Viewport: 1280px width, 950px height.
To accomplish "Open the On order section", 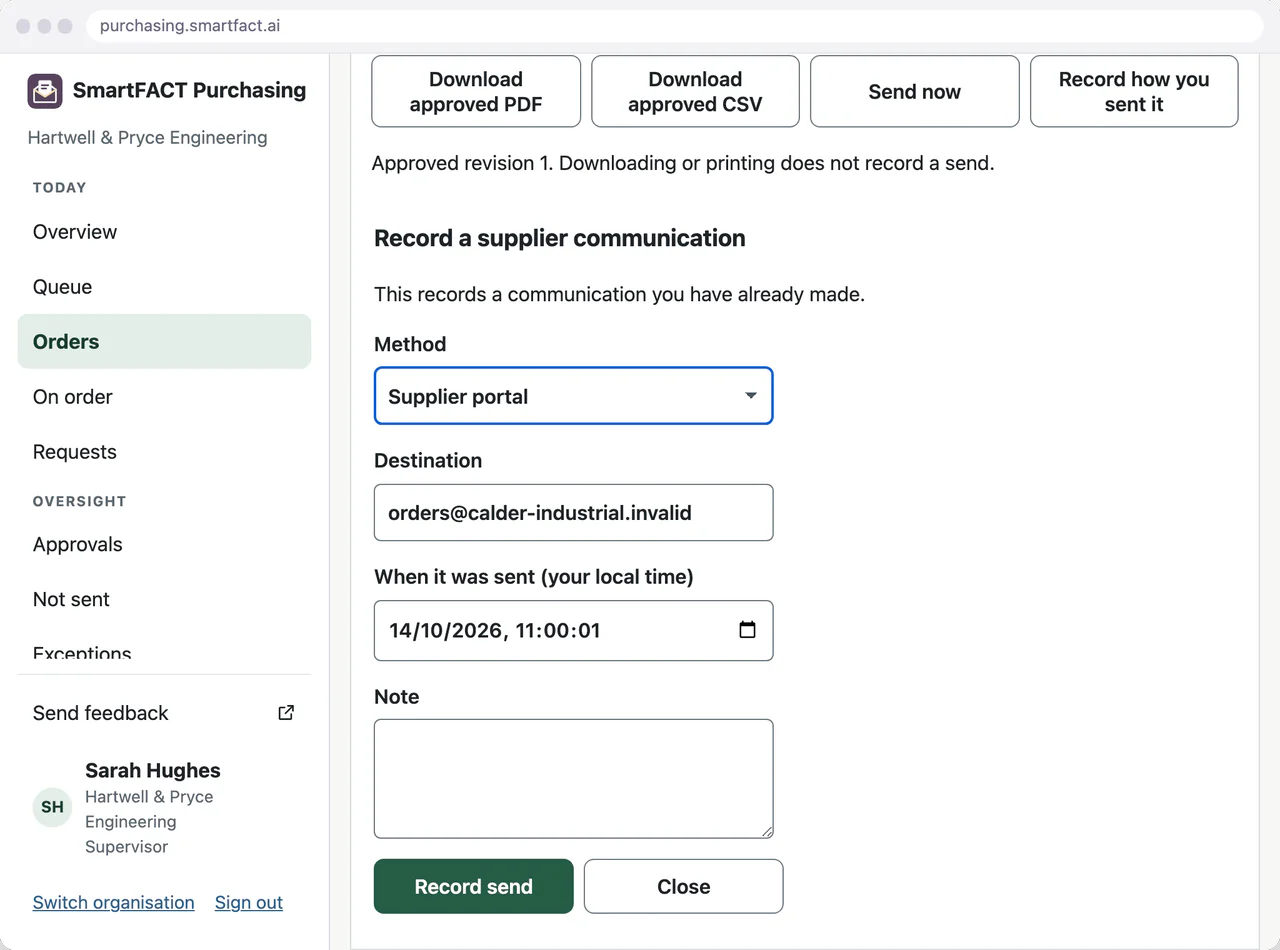I will pos(164,397).
